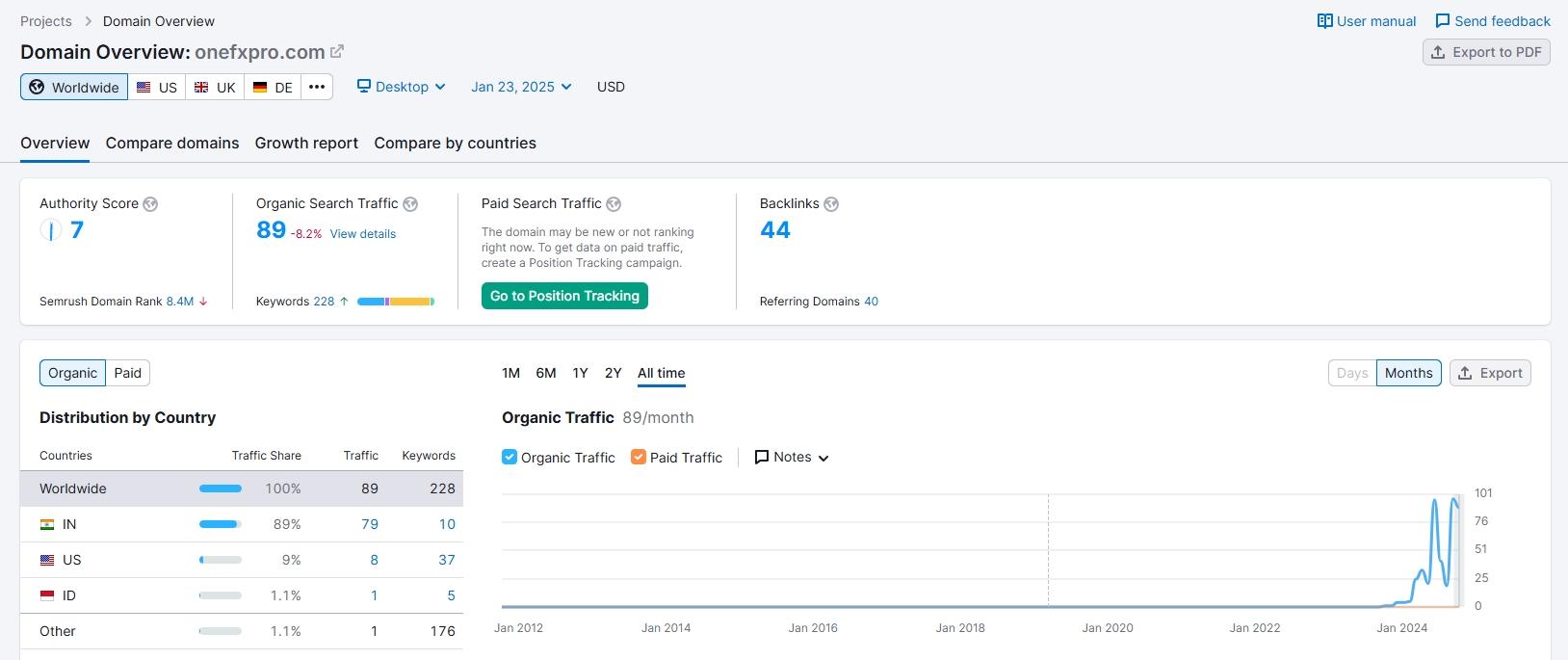Open the Compare domains tab
The width and height of the screenshot is (1568, 660).
click(x=172, y=143)
